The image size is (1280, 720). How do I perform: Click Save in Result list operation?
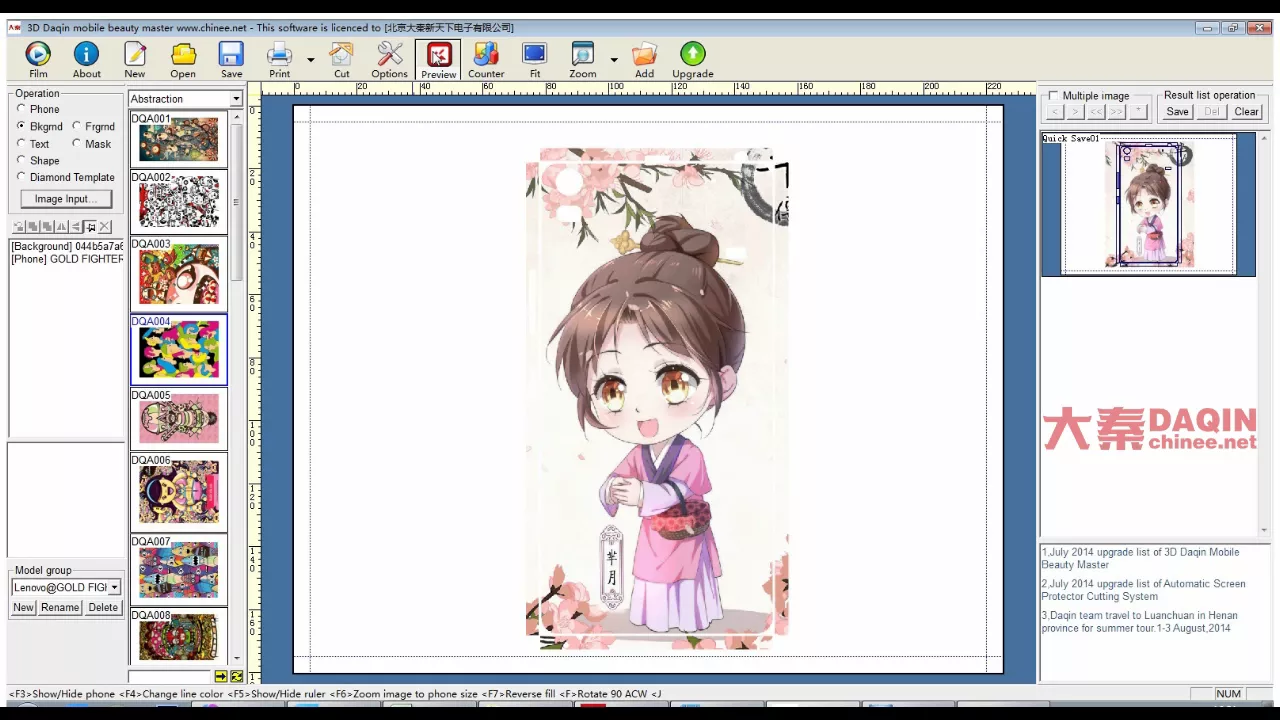pyautogui.click(x=1177, y=111)
